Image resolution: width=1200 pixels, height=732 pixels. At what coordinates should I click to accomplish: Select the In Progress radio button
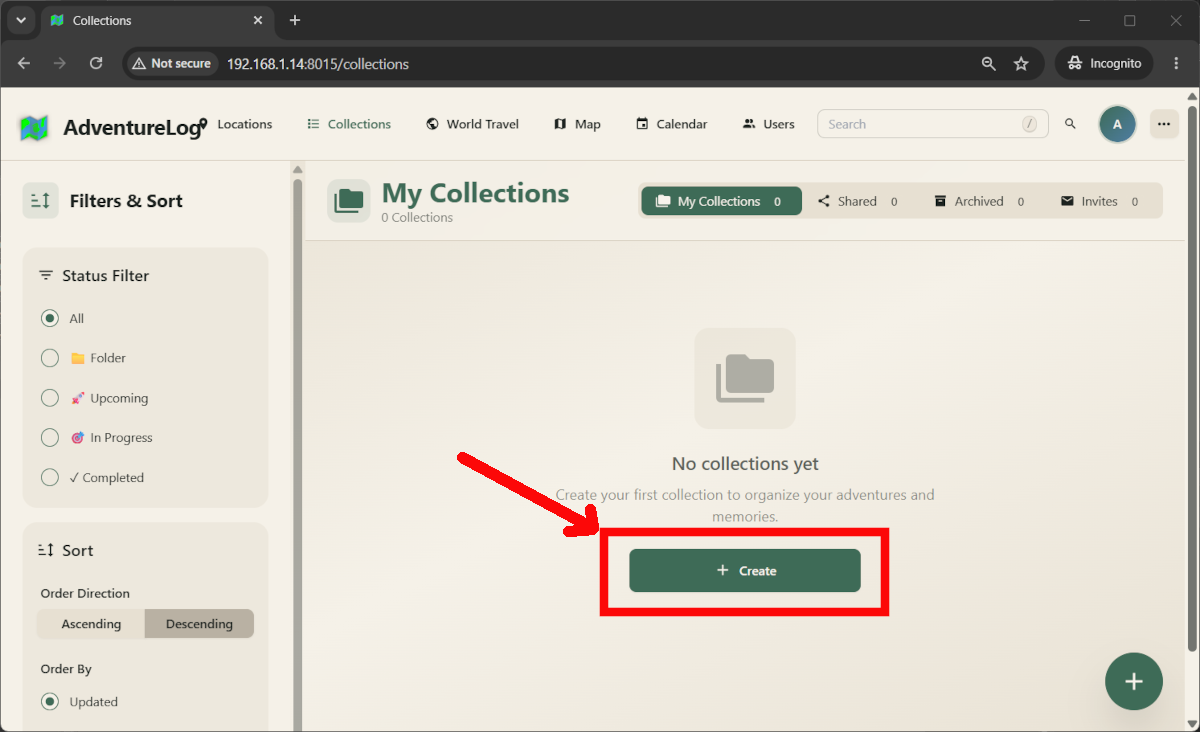[50, 438]
